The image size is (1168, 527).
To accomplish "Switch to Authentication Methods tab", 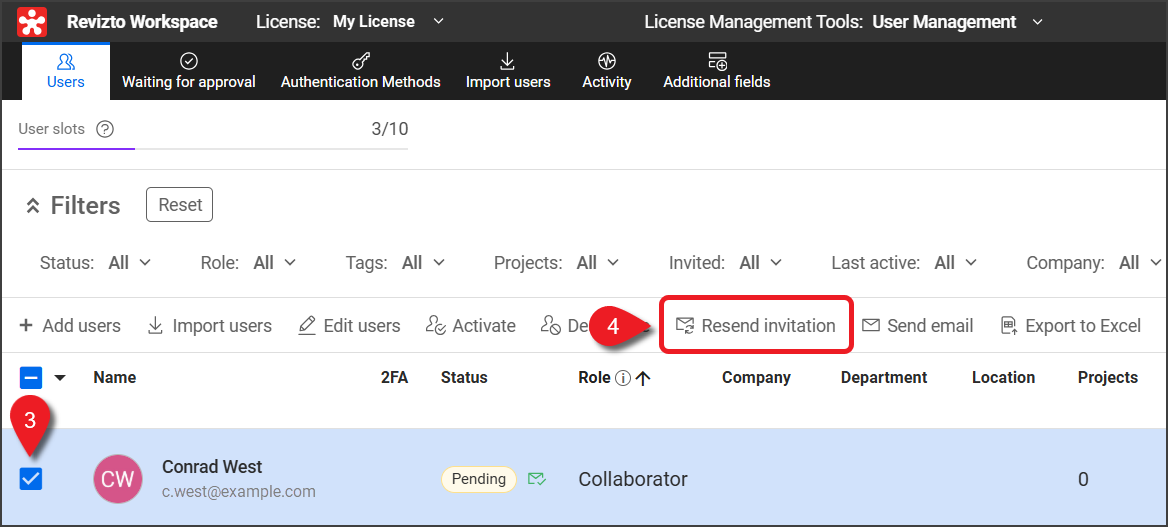I will 360,71.
